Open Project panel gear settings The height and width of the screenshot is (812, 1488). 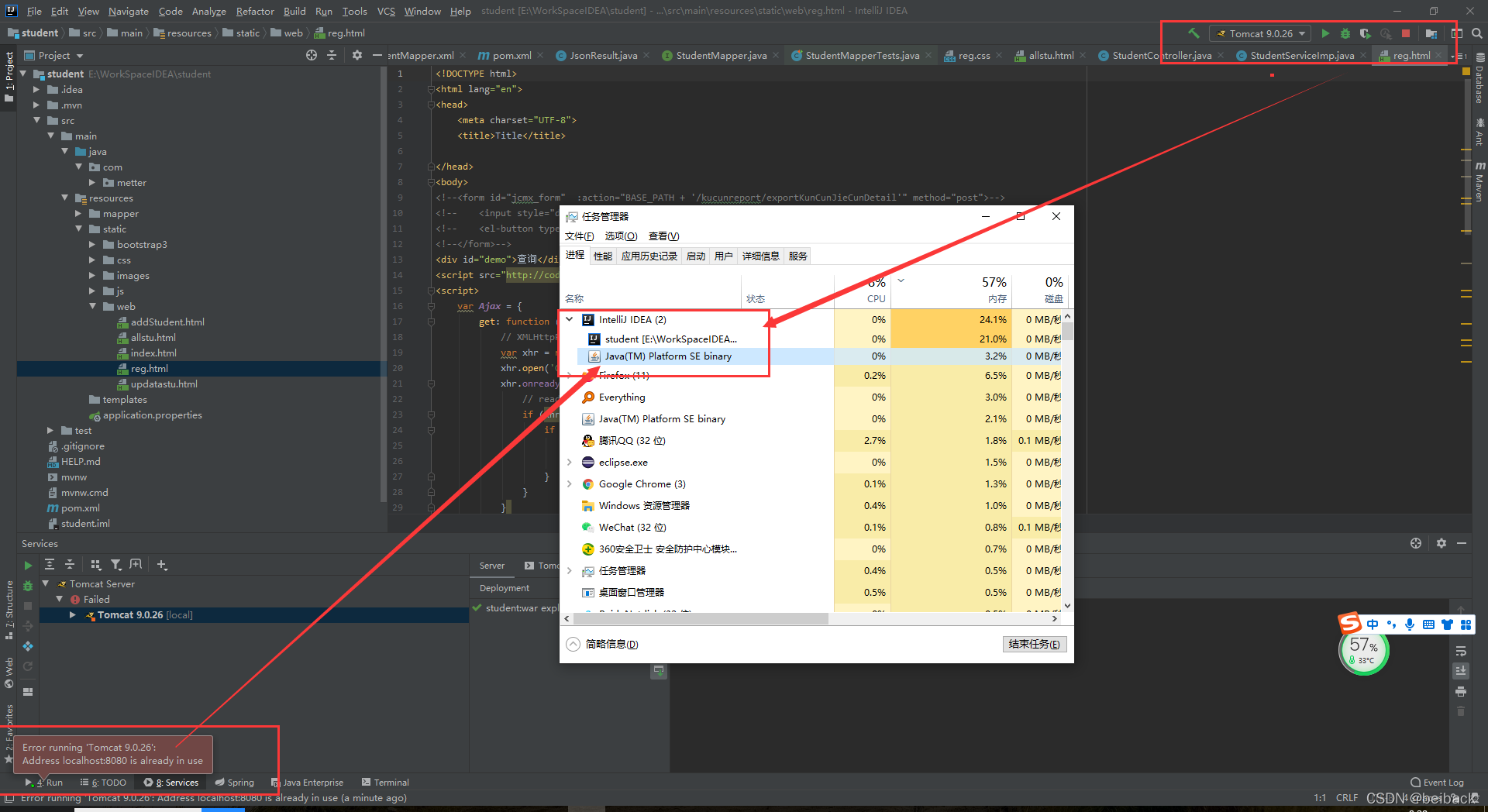(x=356, y=55)
